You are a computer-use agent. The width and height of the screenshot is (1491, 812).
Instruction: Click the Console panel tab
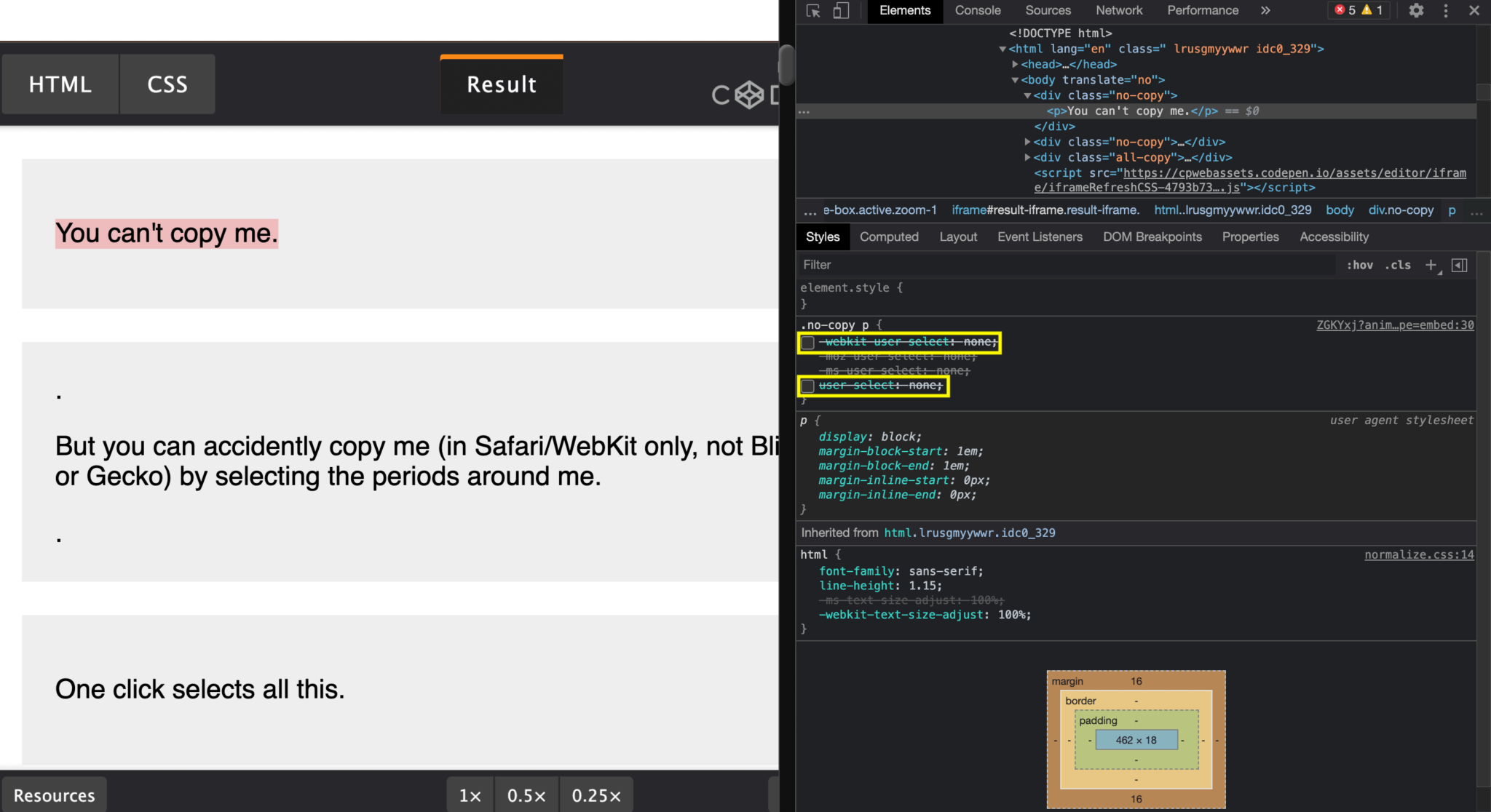pyautogui.click(x=977, y=10)
